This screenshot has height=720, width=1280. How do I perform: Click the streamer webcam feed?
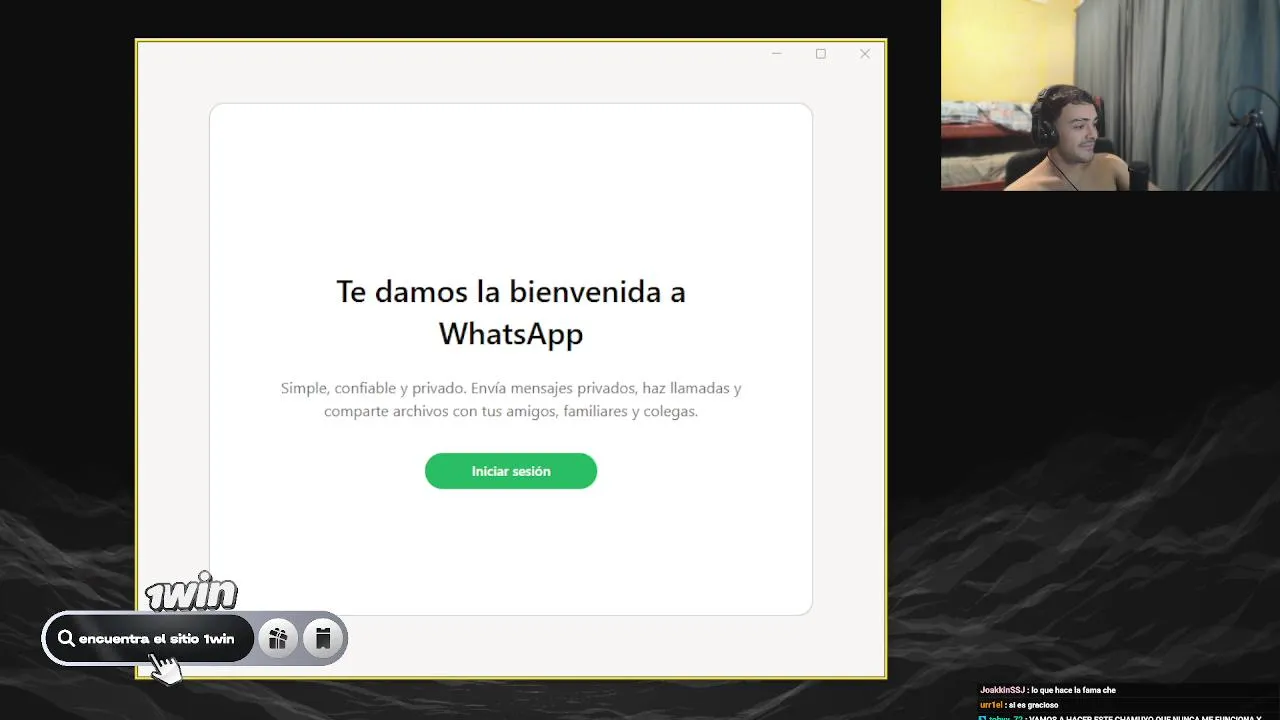1110,95
